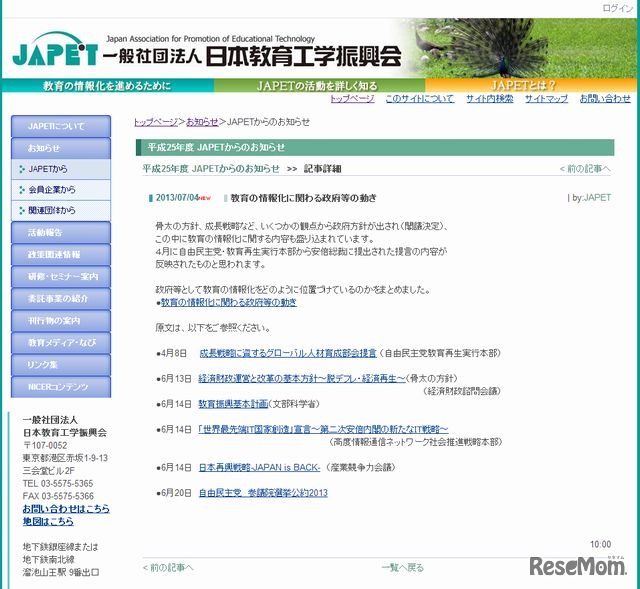The width and height of the screenshot is (640, 589).
Task: Open the 日本再興戦略-JAPAN is BACK- link
Action: (259, 467)
